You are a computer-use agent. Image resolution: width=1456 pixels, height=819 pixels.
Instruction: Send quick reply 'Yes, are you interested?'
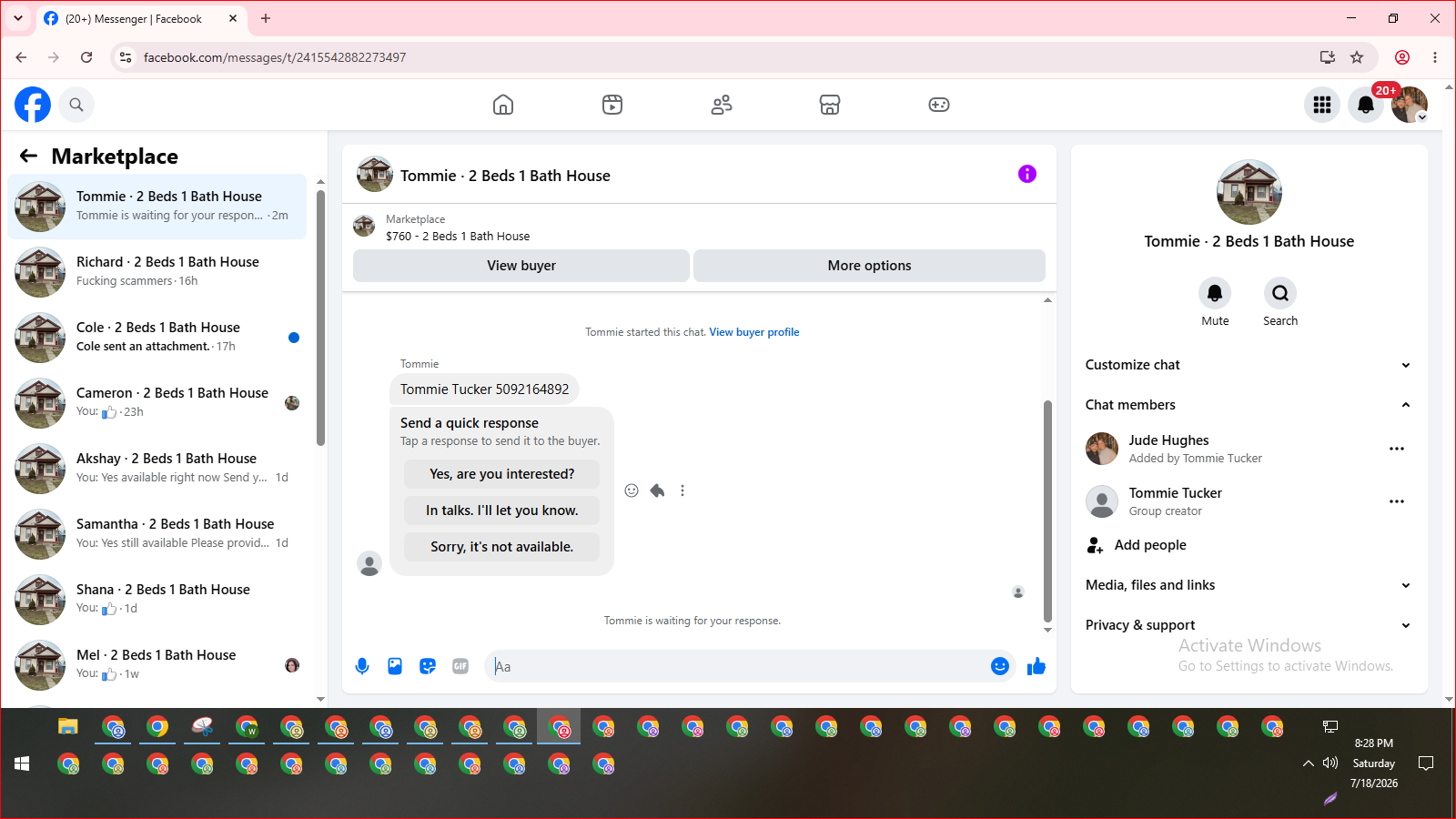pyautogui.click(x=502, y=474)
